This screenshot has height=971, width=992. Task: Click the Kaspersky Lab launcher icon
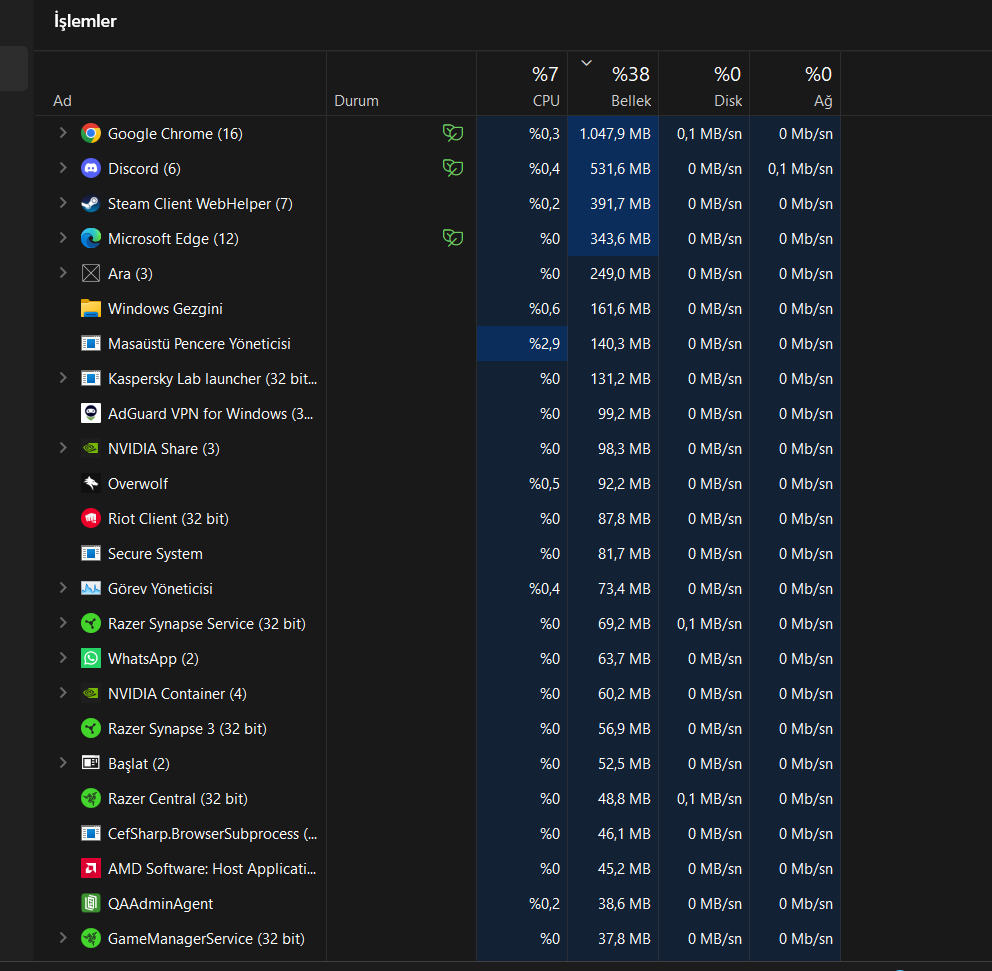91,378
